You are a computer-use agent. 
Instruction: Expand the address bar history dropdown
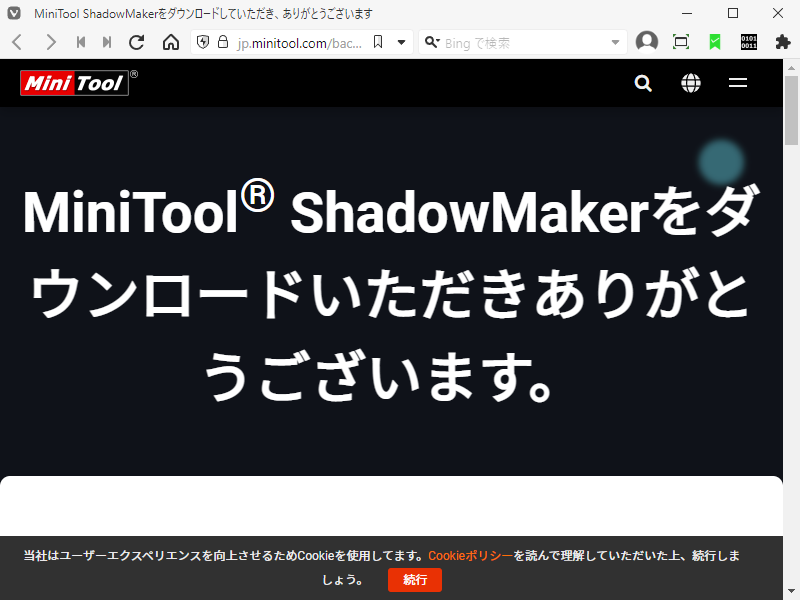coord(402,42)
